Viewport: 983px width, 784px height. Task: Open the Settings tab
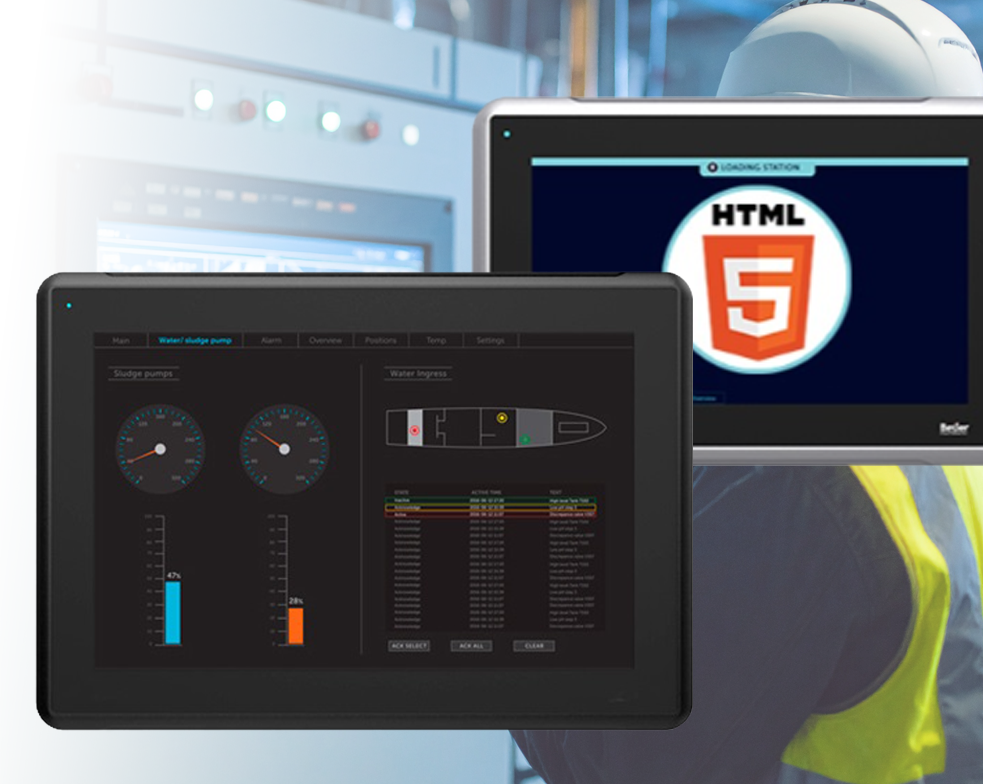490,340
